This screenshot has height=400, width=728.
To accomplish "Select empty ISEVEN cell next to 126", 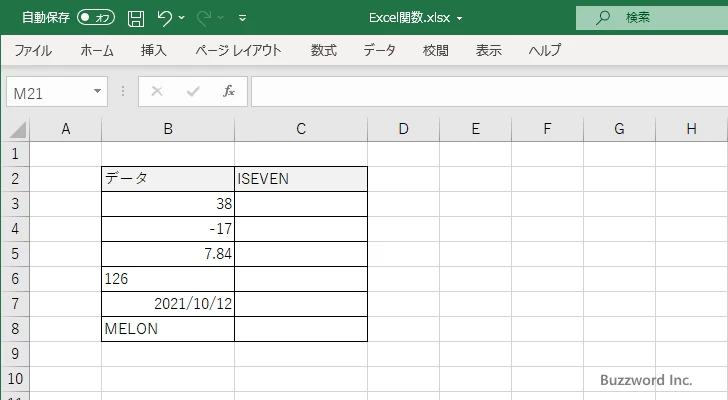I will click(301, 279).
